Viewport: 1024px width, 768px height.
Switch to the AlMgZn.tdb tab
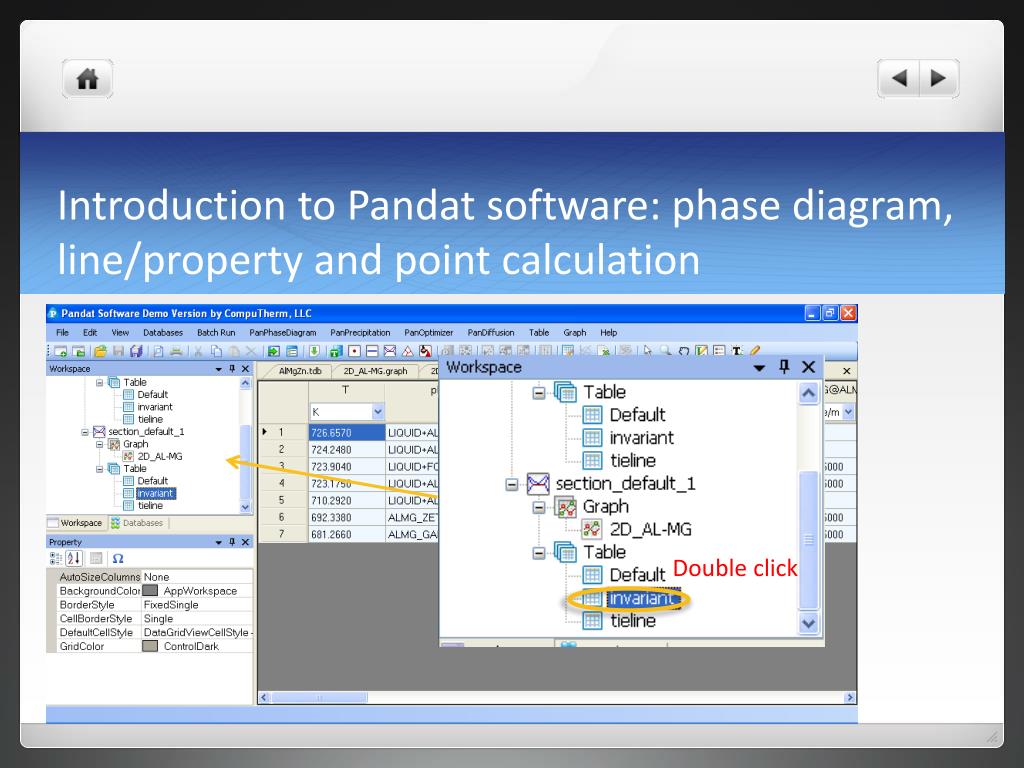click(x=300, y=371)
